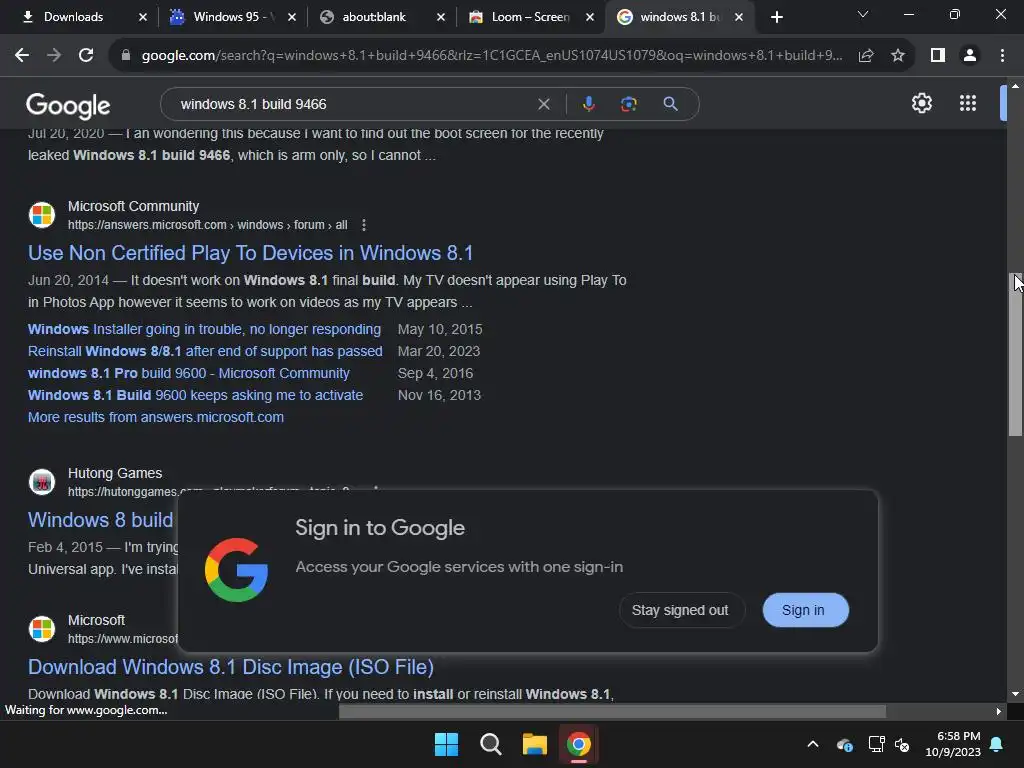
Task: Open Download Windows 8.1 Disc Image result
Action: (x=231, y=667)
